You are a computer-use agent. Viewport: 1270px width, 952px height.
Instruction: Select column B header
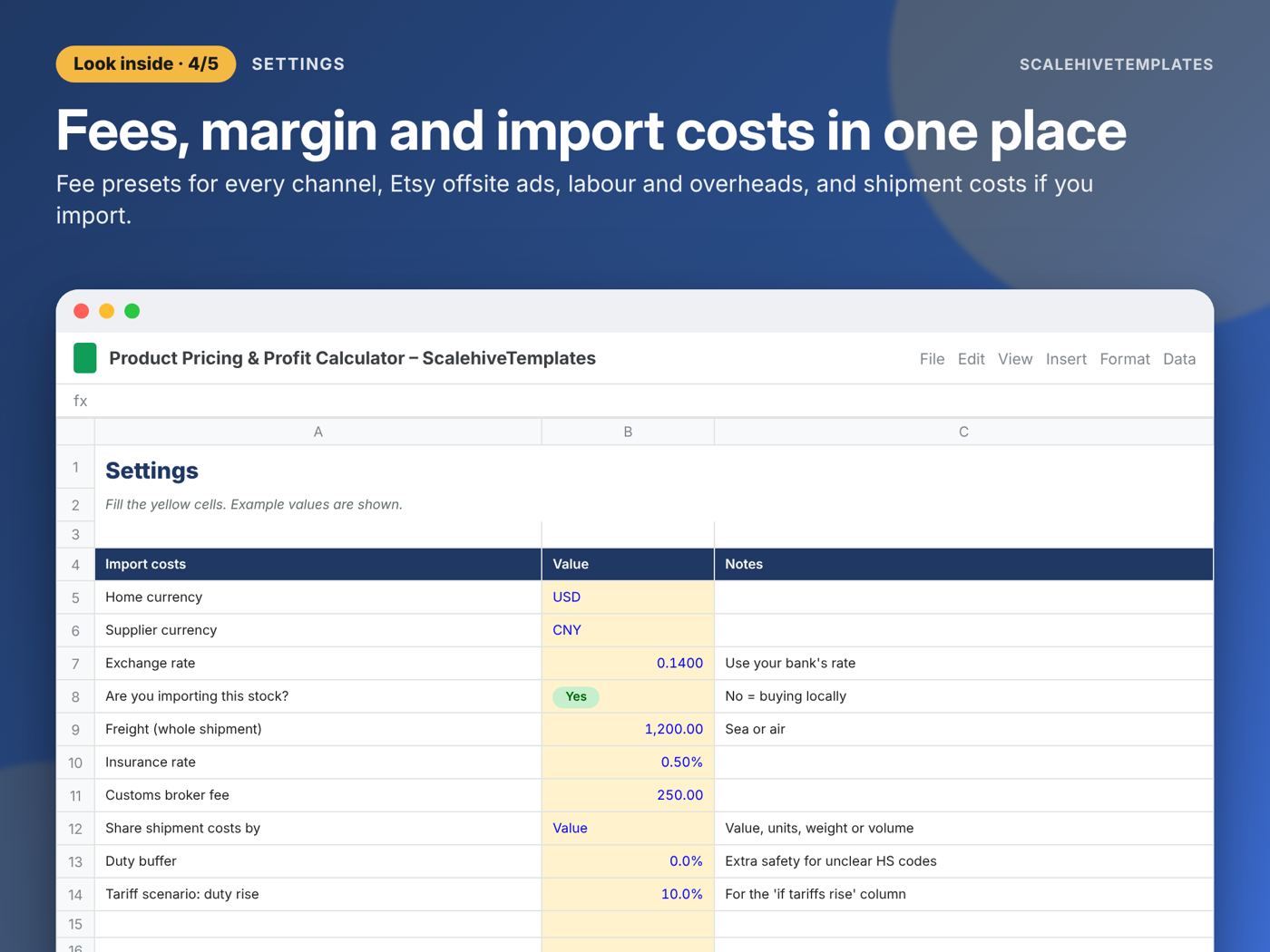[628, 432]
